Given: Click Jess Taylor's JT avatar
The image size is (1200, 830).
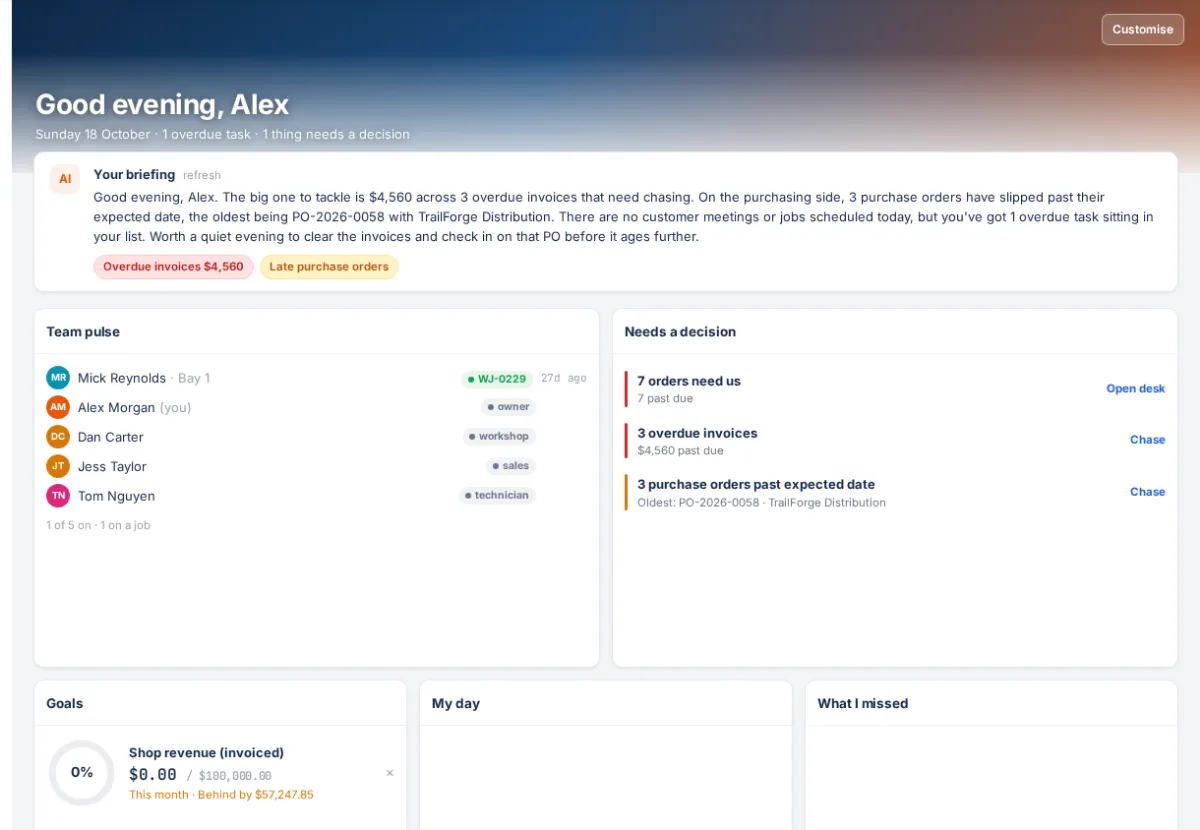Looking at the screenshot, I should 58,466.
